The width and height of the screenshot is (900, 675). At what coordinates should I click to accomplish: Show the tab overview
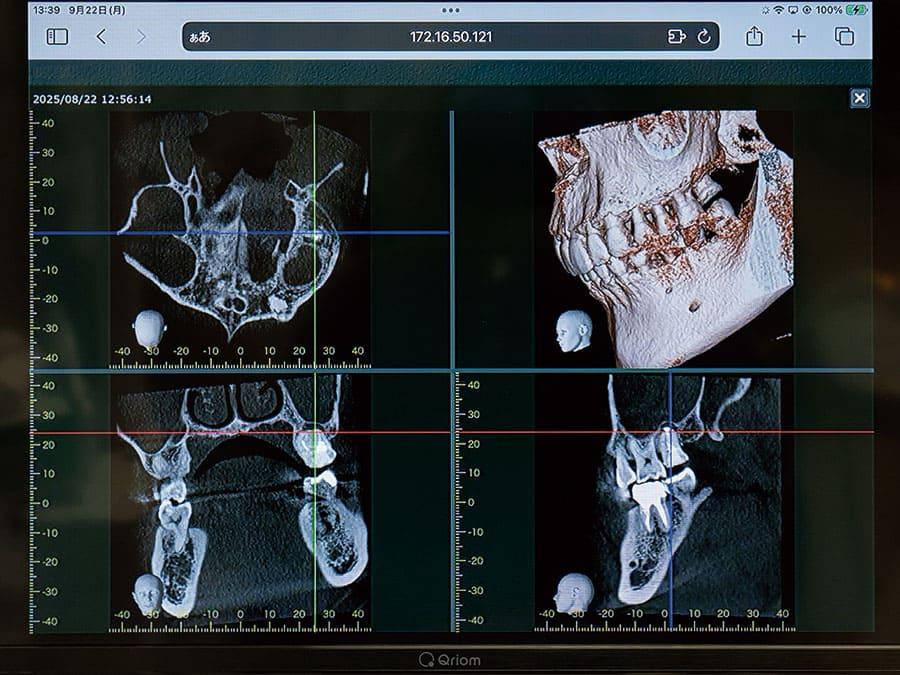[x=844, y=37]
